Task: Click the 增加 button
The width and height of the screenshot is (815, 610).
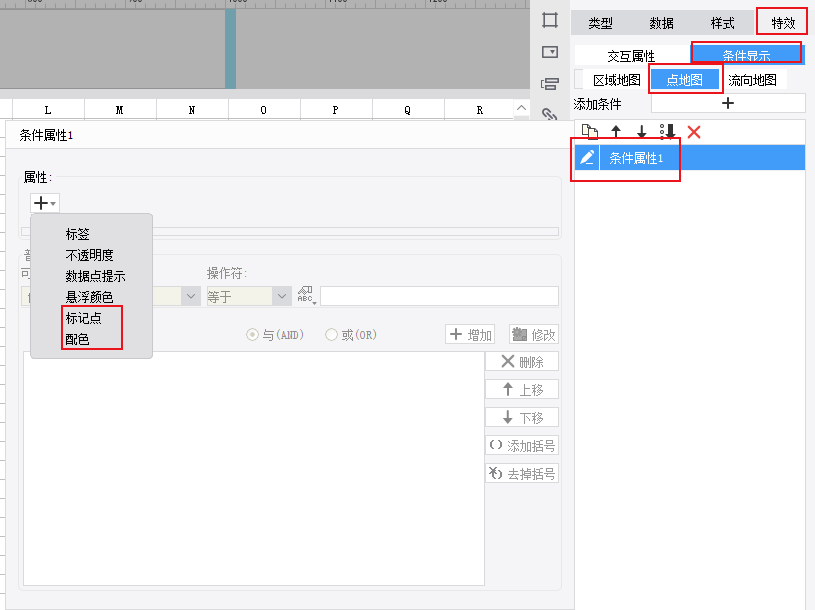Action: 470,334
